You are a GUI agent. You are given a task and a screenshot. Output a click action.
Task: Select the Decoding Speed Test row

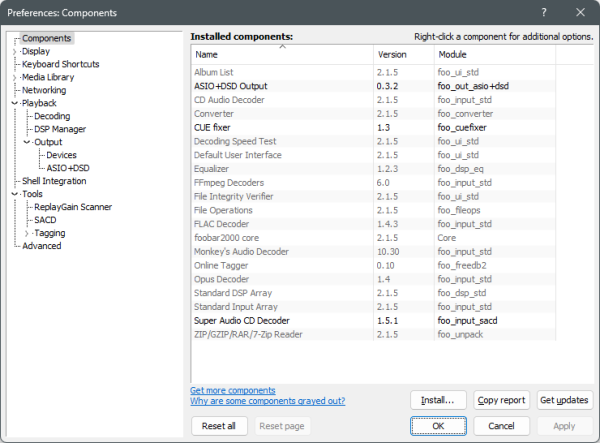click(x=373, y=141)
